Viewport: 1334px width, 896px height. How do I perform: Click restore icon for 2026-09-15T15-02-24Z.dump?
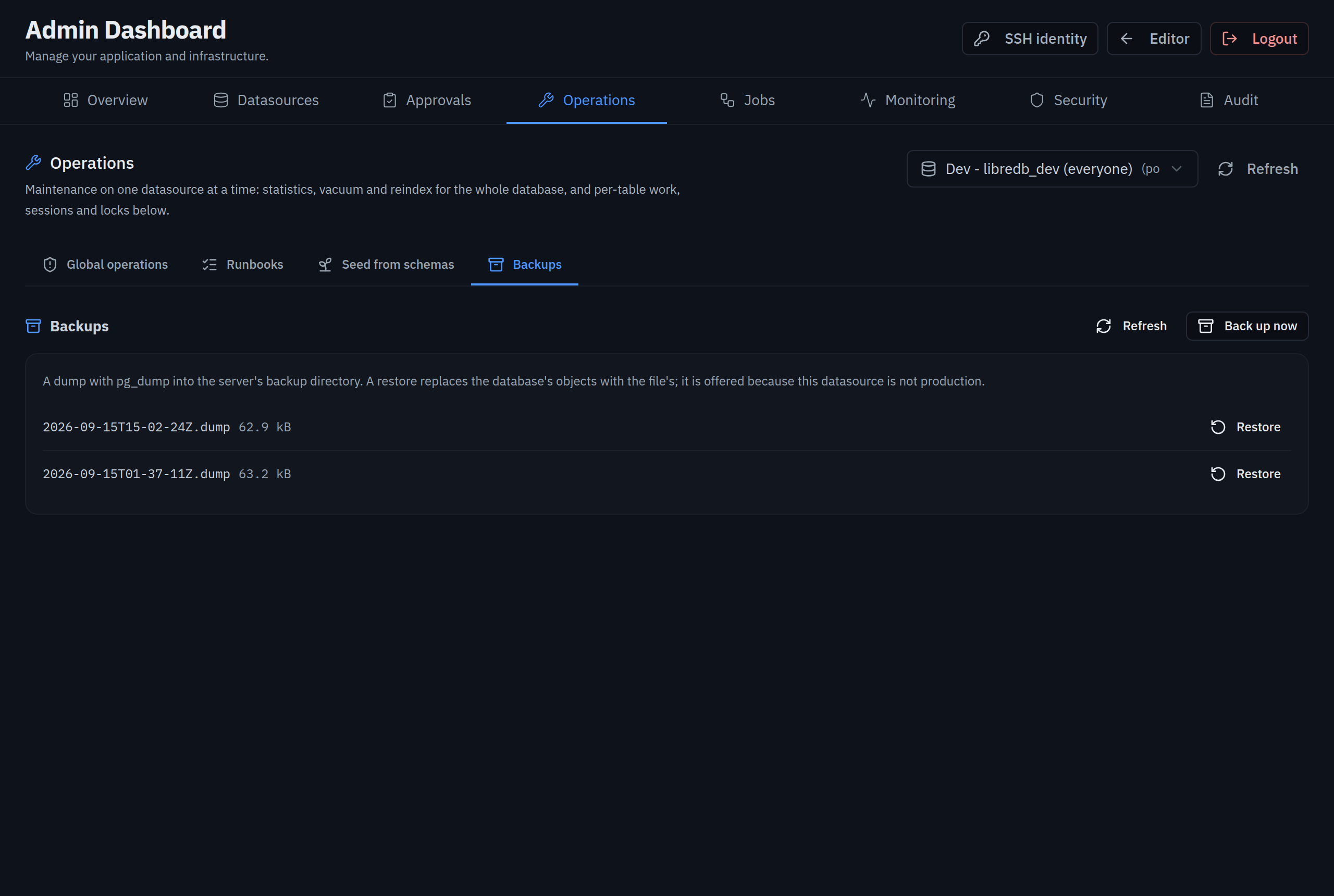pos(1218,428)
